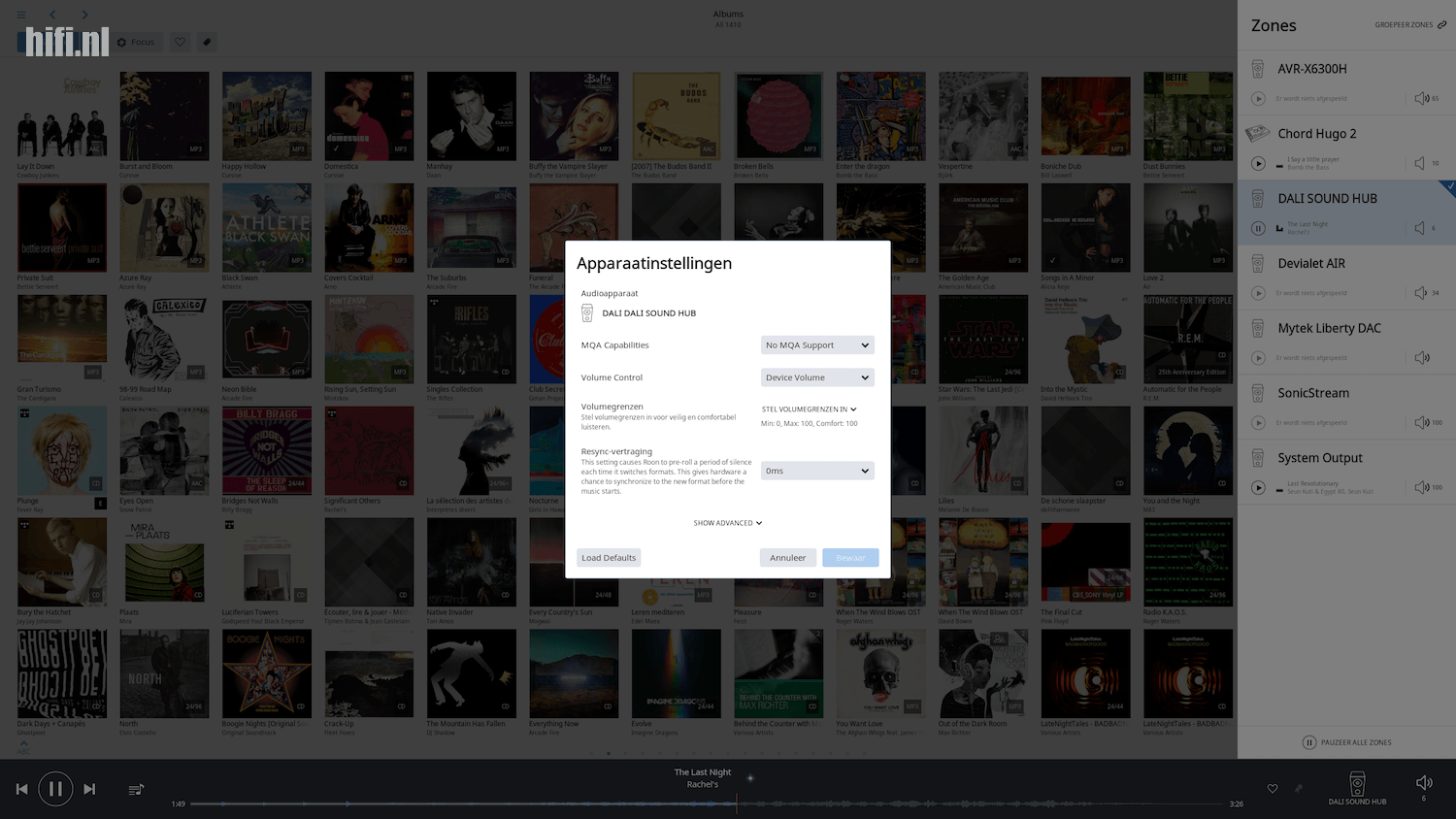Screen dimensions: 1456x819
Task: Click Load Defaults button
Action: (x=609, y=558)
